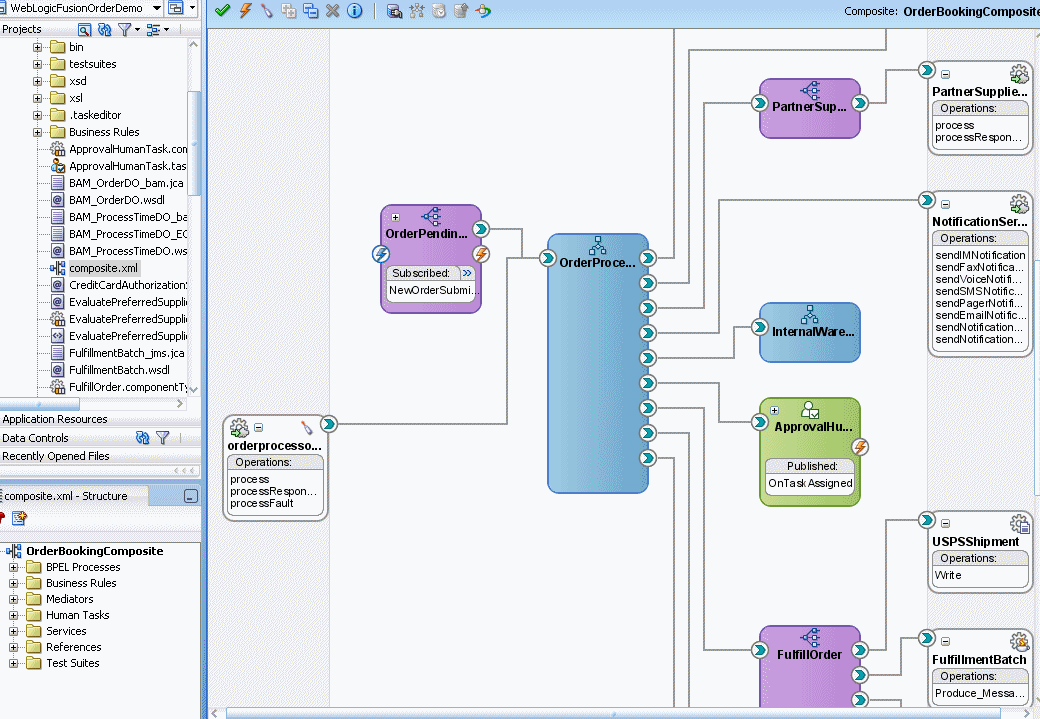Click the filter icon in Data Controls
The height and width of the screenshot is (719, 1040).
(x=163, y=438)
